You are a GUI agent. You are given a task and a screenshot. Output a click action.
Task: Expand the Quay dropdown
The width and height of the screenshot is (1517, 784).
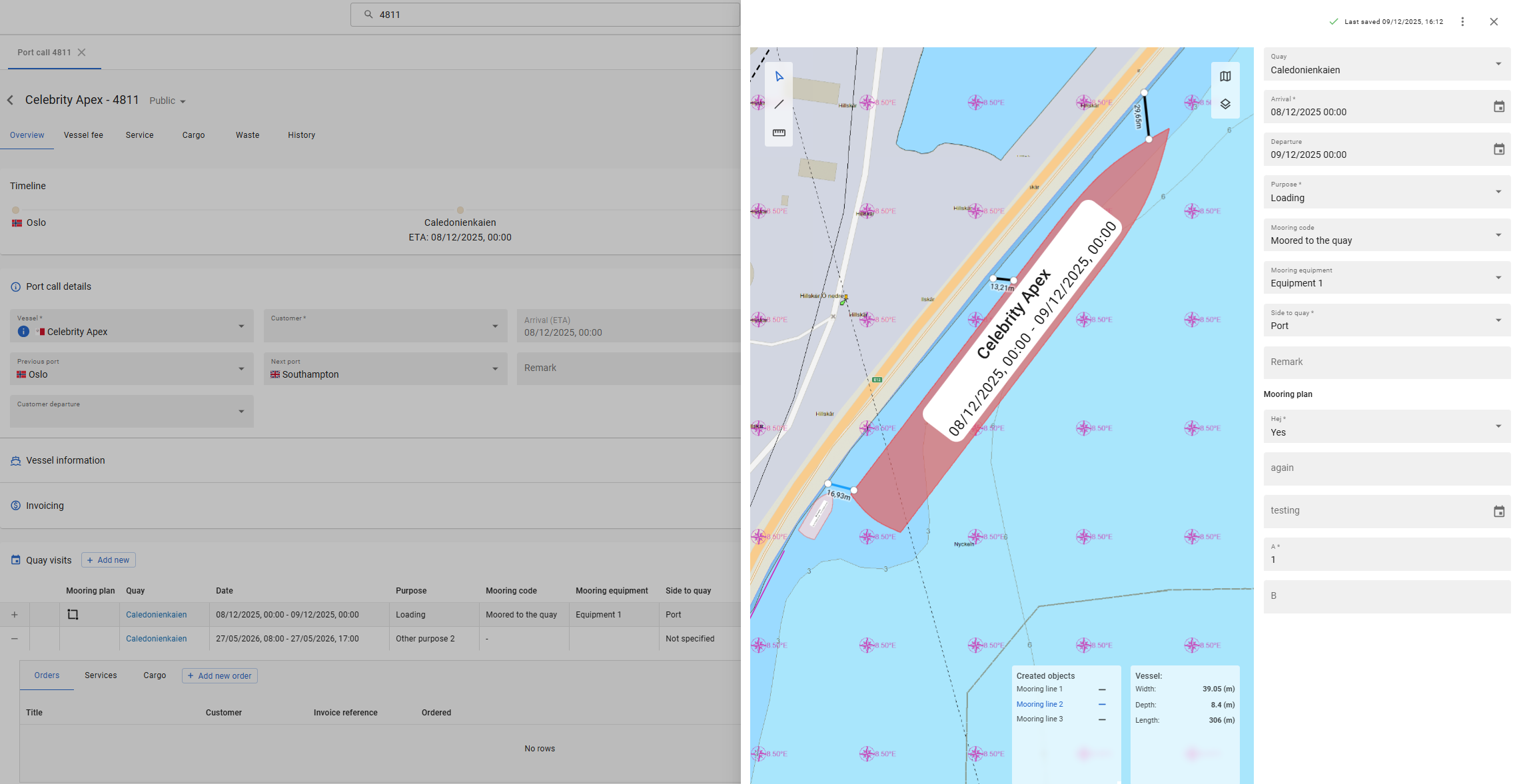1498,64
